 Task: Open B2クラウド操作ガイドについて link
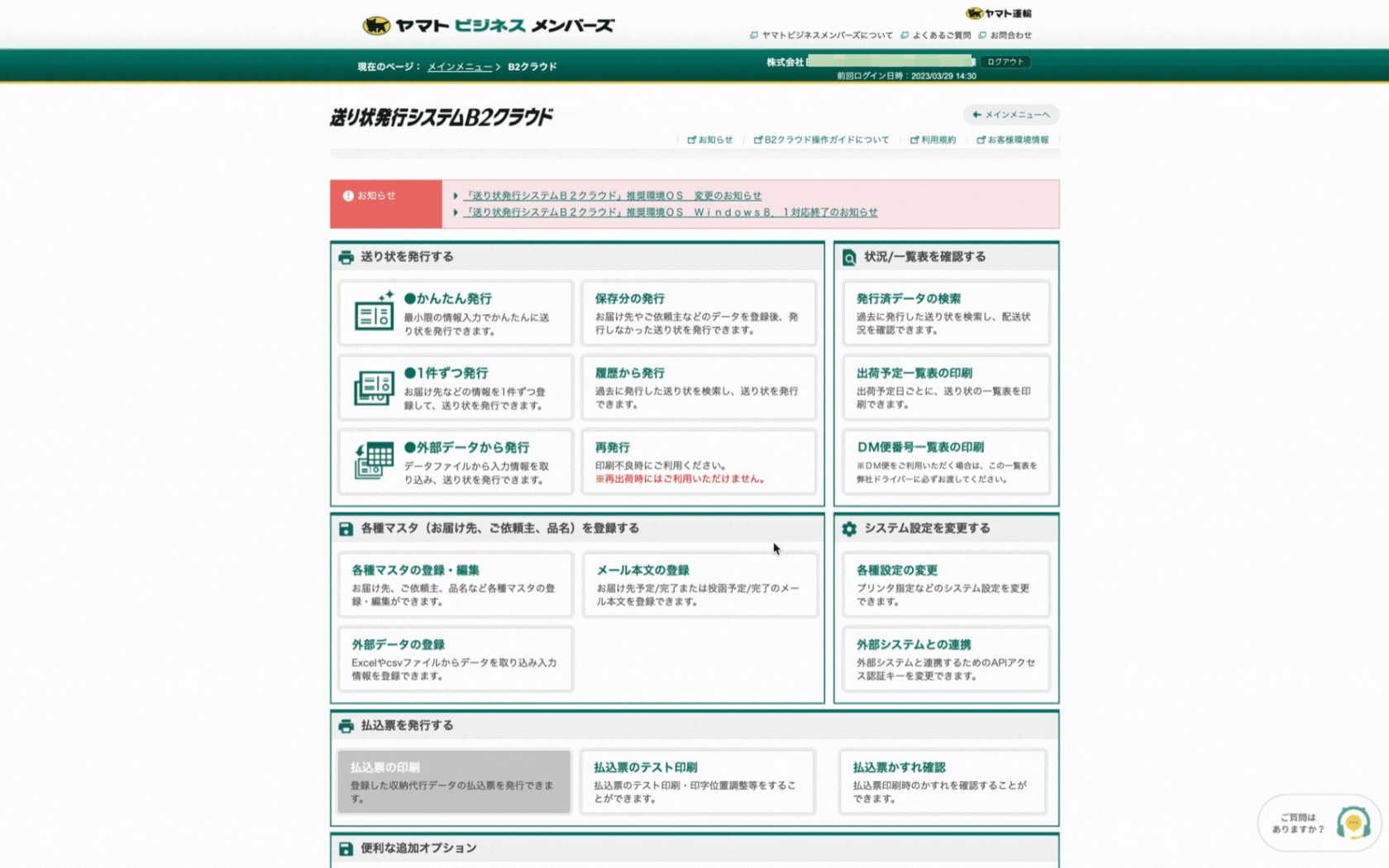coord(821,140)
